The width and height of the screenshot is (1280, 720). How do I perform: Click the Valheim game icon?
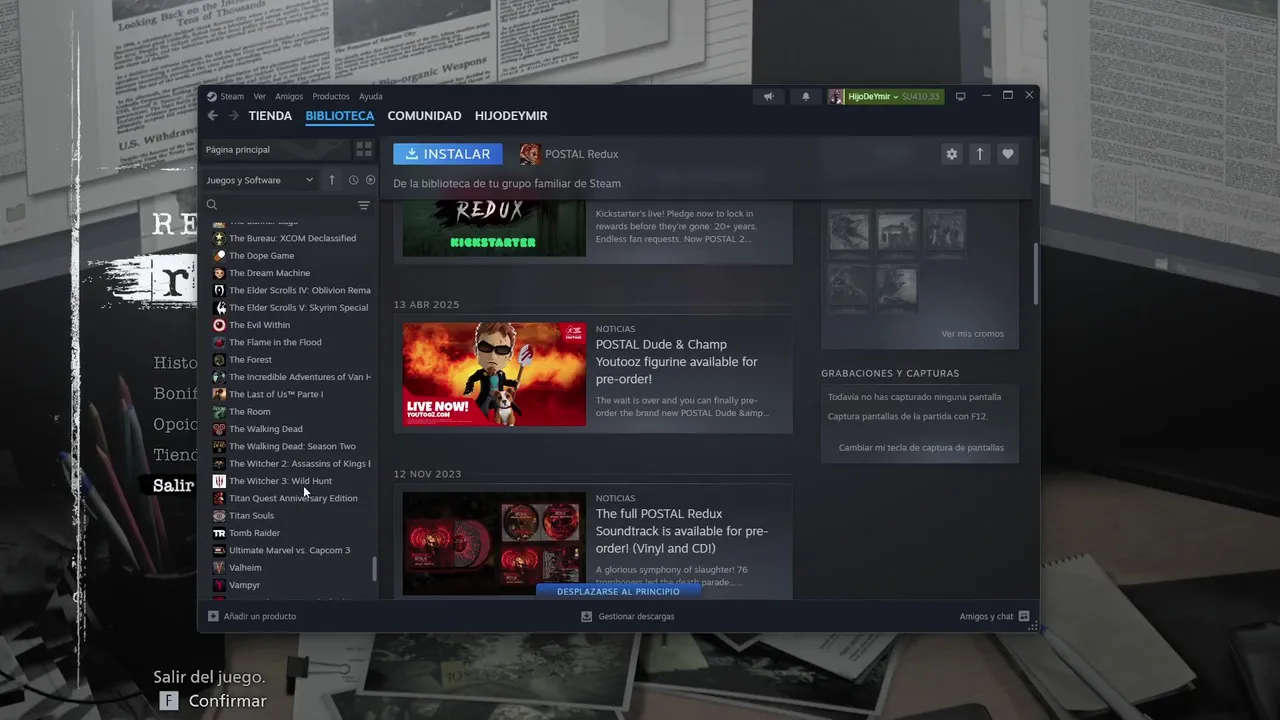[219, 568]
